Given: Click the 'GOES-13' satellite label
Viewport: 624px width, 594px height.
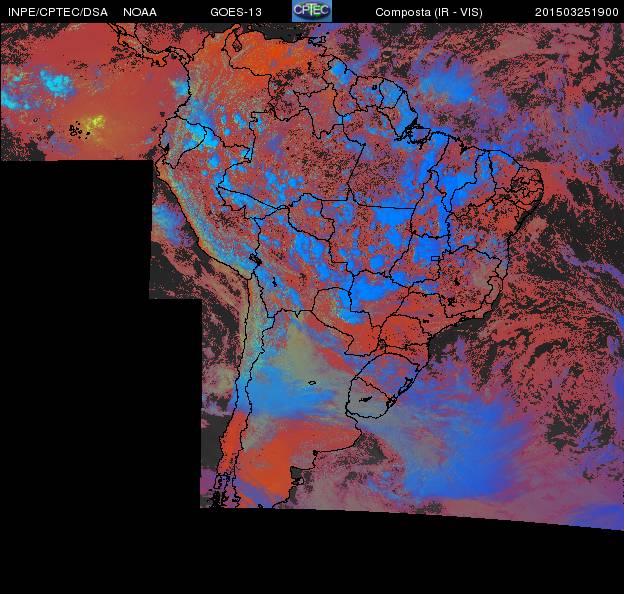Looking at the screenshot, I should pyautogui.click(x=236, y=12).
